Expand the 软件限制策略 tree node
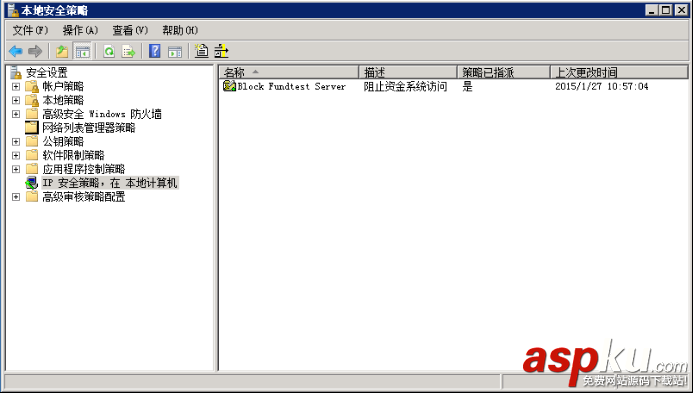 click(x=16, y=156)
